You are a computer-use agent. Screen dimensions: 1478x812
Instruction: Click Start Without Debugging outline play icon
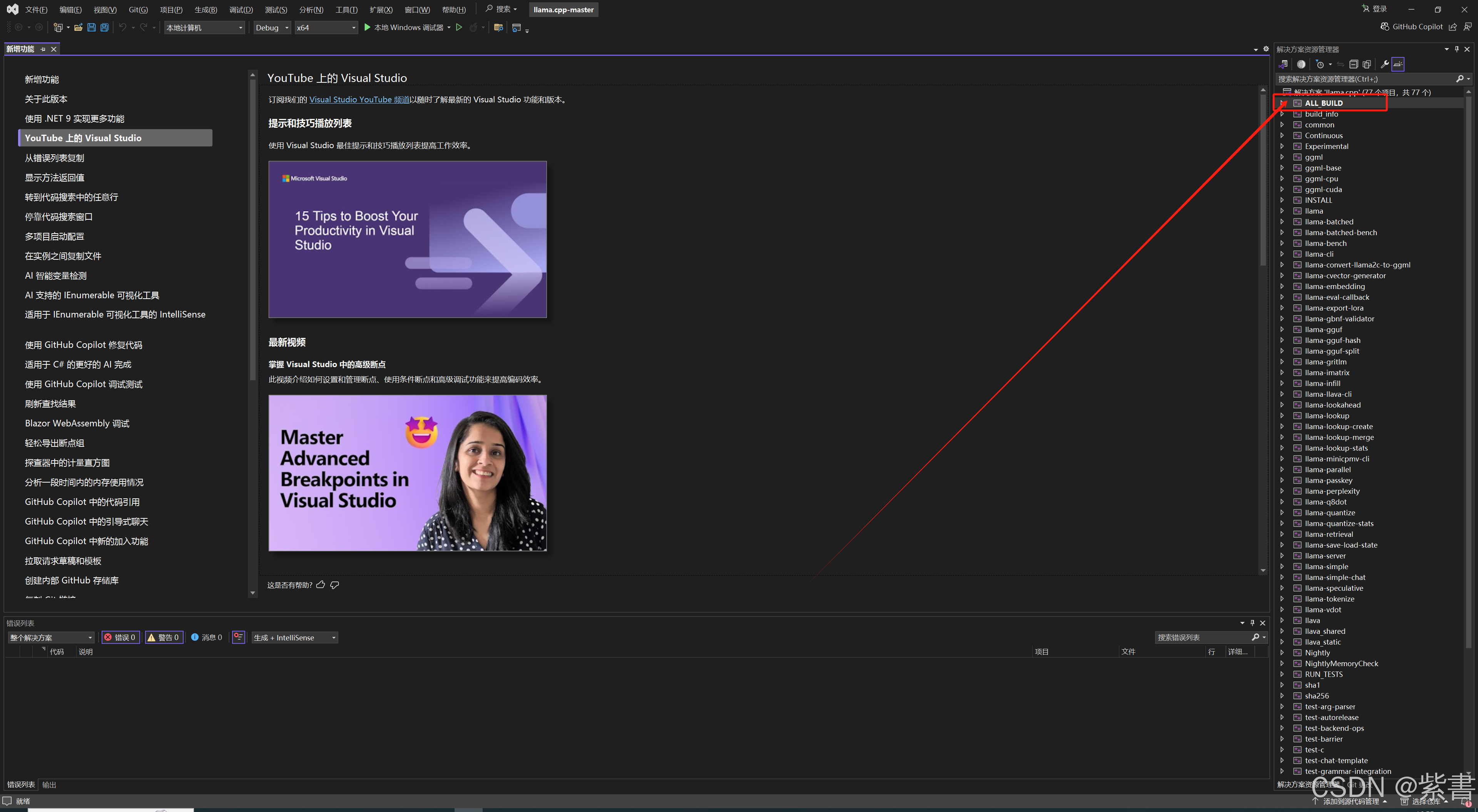point(459,28)
